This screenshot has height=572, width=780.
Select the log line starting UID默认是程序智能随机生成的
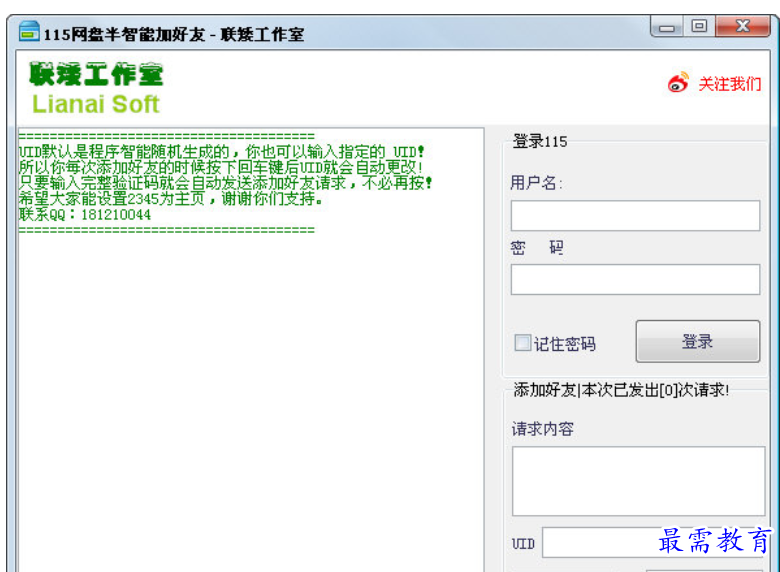click(x=222, y=151)
